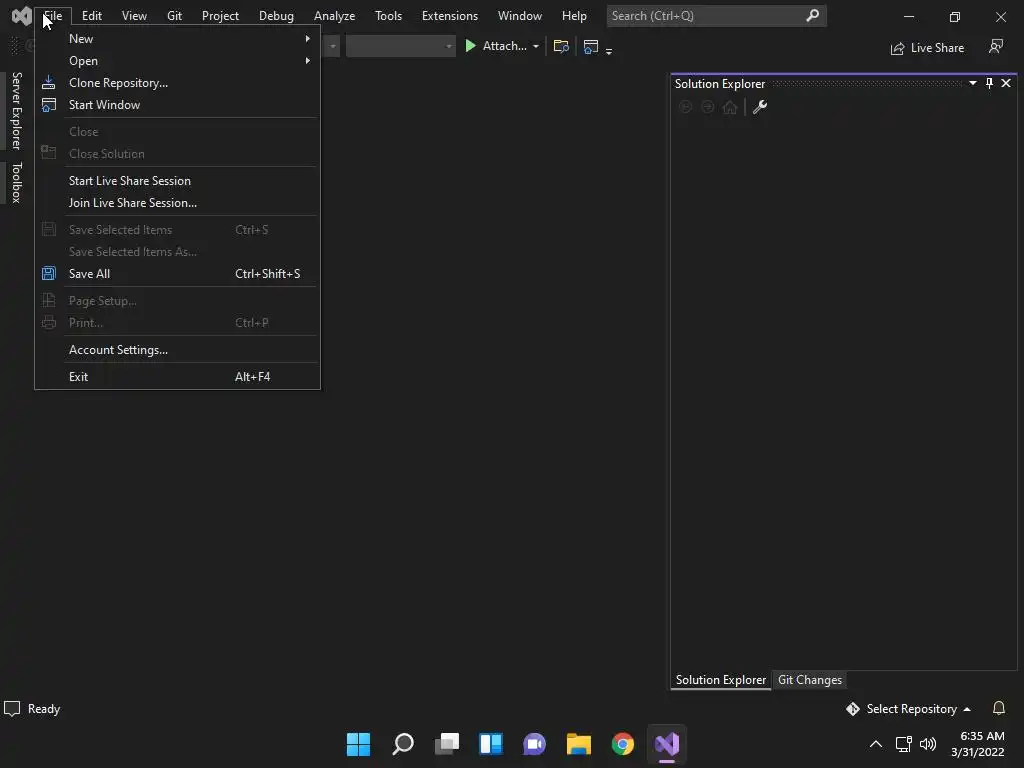Click the Solution Explorer home icon
The width and height of the screenshot is (1024, 768).
729,107
